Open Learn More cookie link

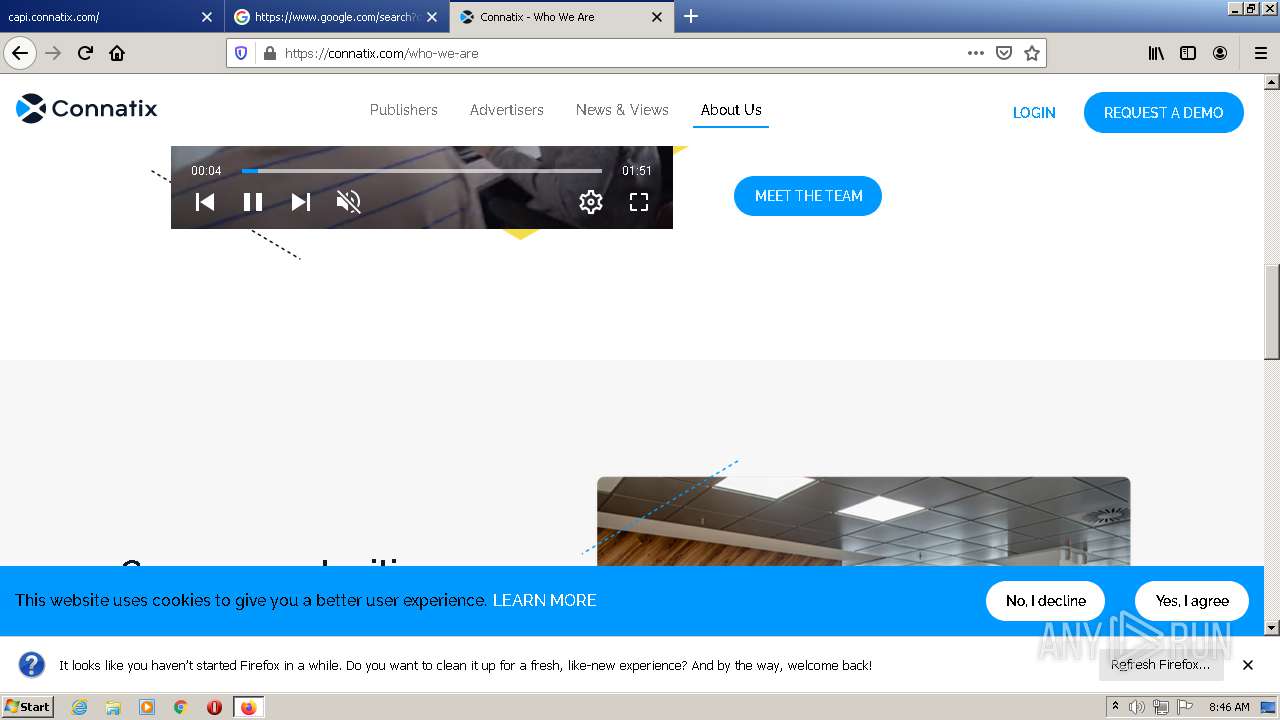544,600
